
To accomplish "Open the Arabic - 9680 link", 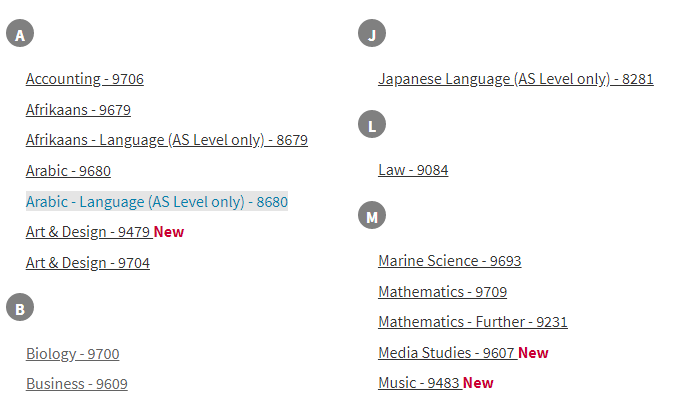I will click(68, 171).
